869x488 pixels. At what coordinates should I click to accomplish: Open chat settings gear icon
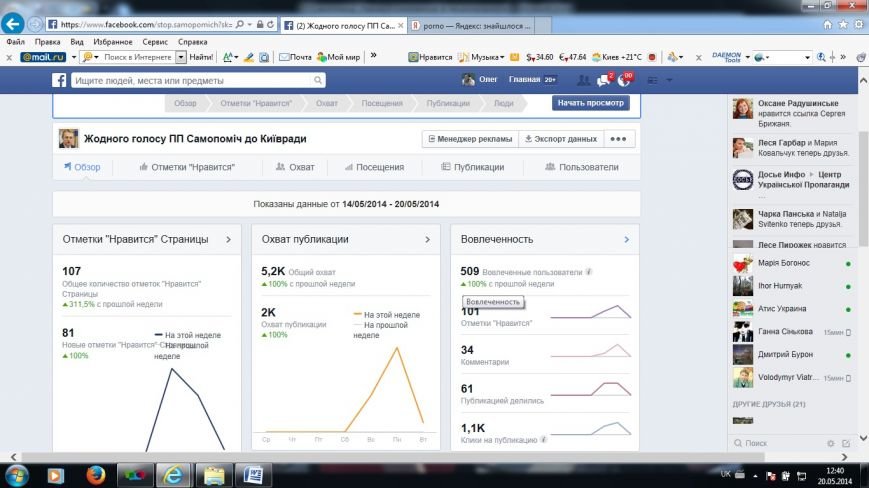pyautogui.click(x=830, y=443)
